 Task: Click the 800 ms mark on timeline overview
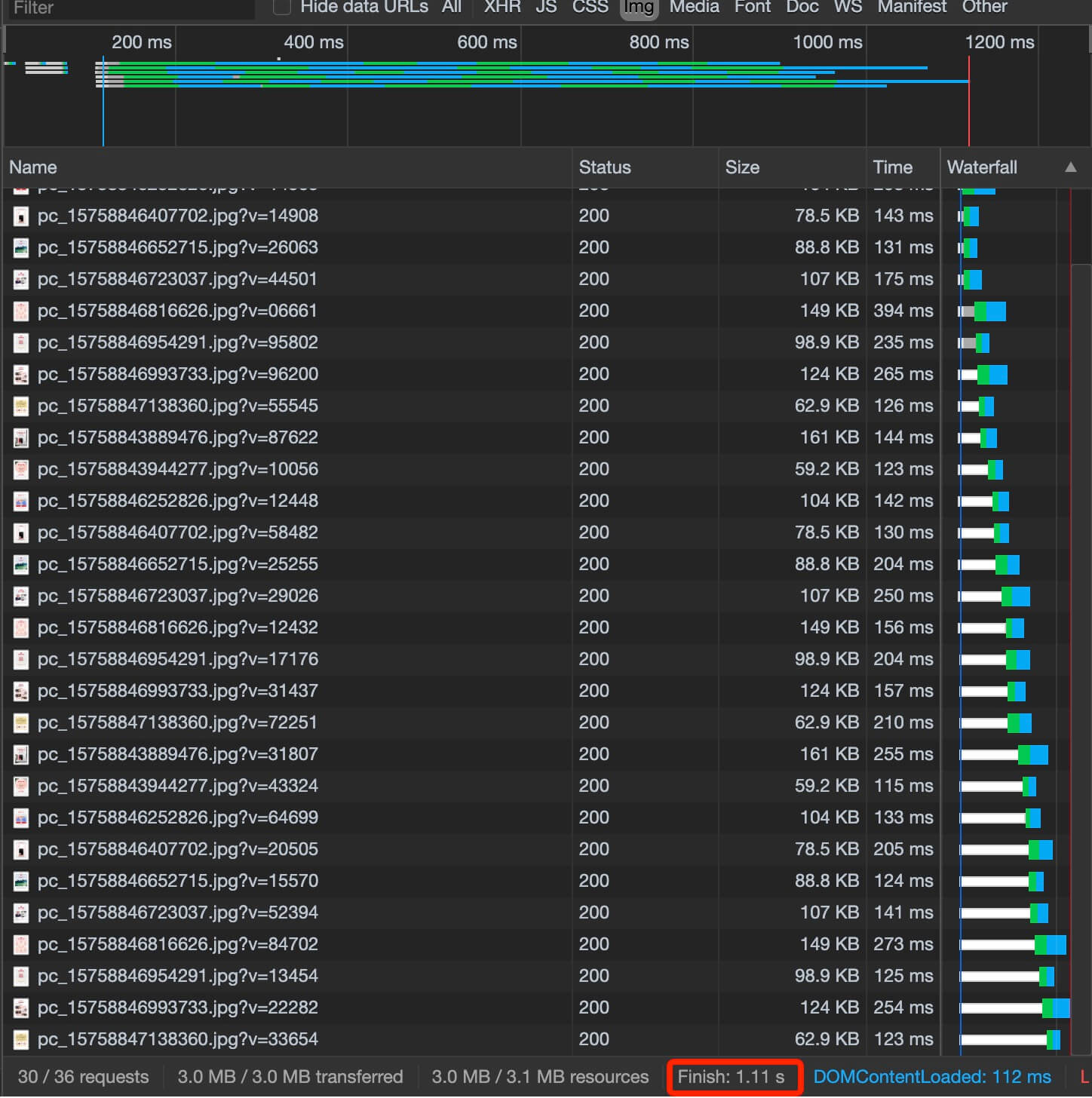click(658, 42)
